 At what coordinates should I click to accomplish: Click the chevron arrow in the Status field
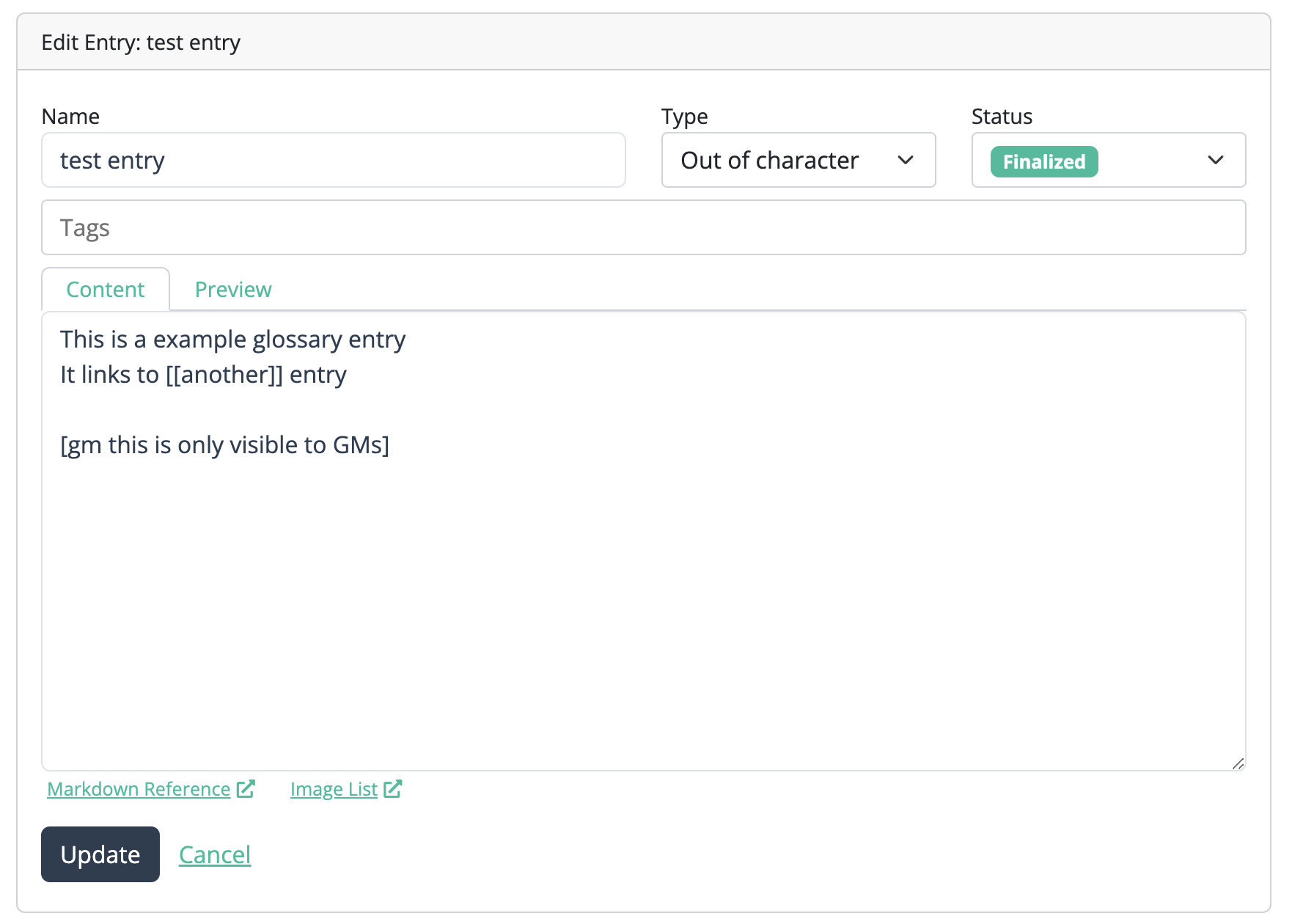coord(1215,161)
